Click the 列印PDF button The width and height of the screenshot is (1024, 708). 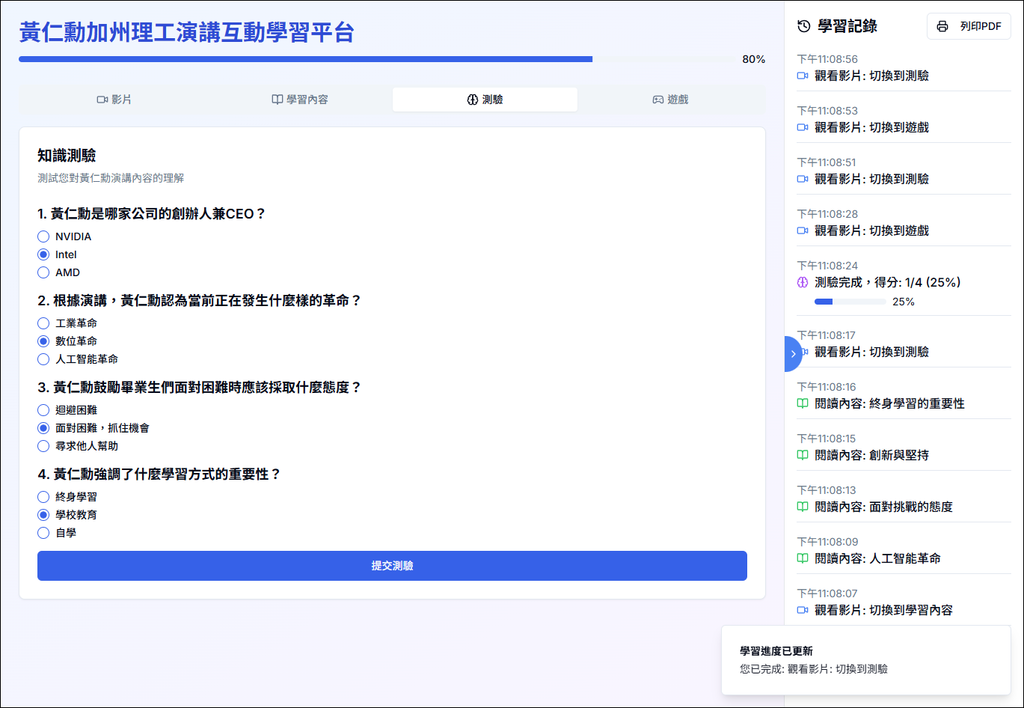[969, 27]
